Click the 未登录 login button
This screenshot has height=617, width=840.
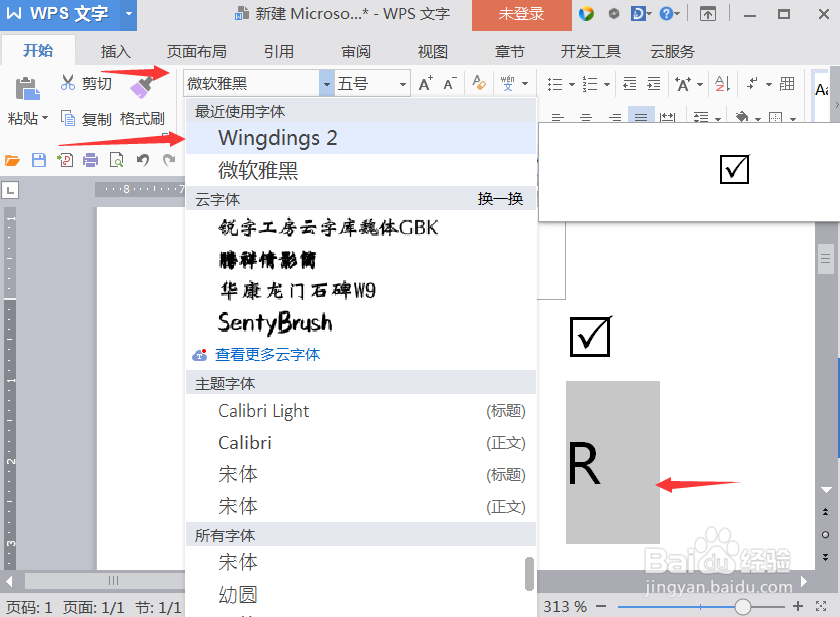click(x=521, y=16)
